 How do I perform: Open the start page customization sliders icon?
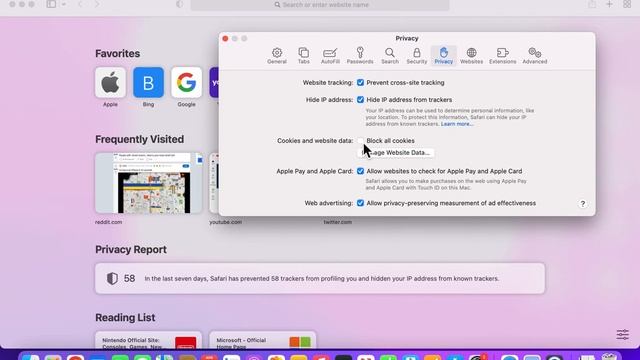pyautogui.click(x=622, y=334)
